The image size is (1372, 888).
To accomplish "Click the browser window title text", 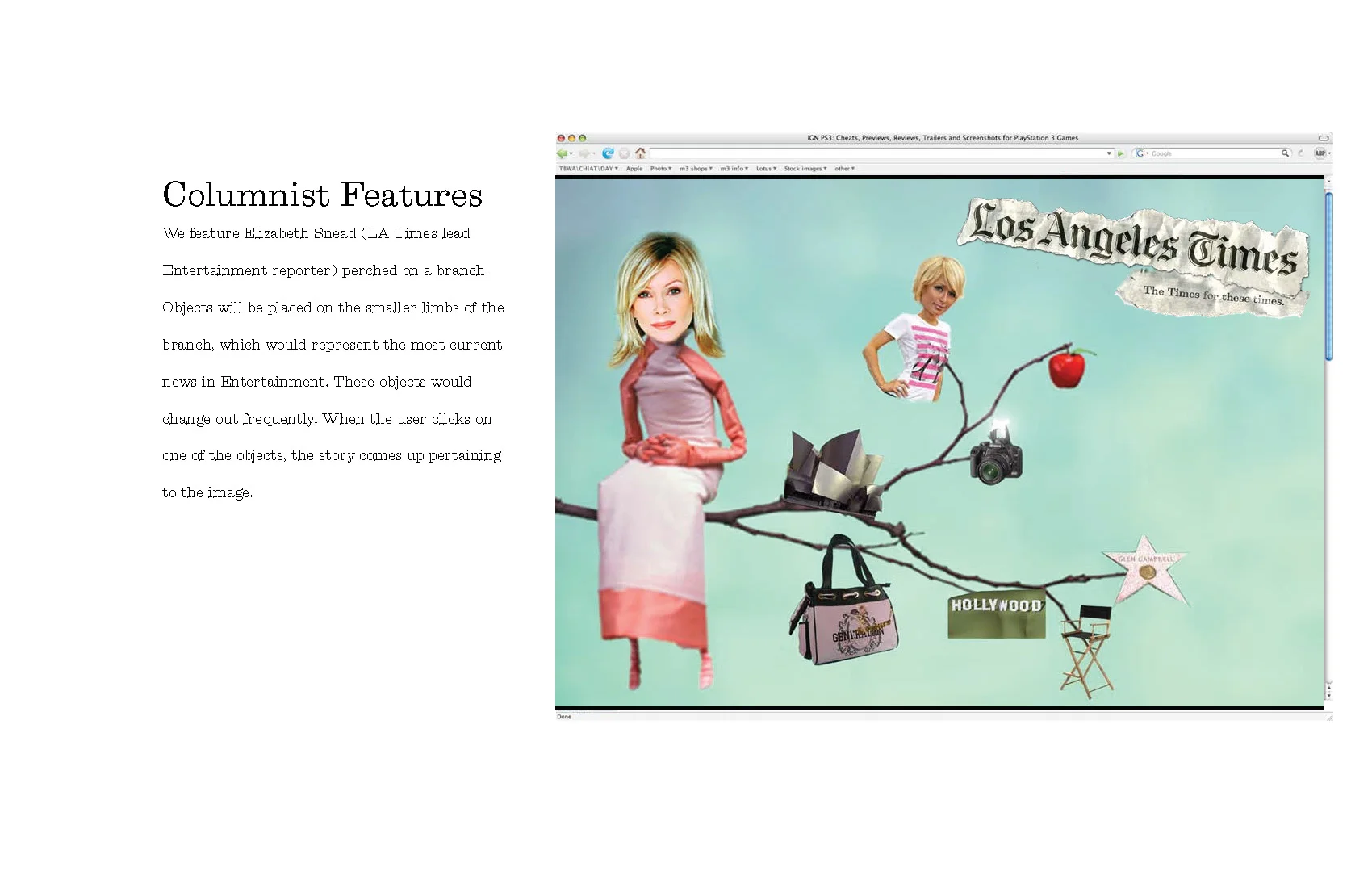I will 943,138.
